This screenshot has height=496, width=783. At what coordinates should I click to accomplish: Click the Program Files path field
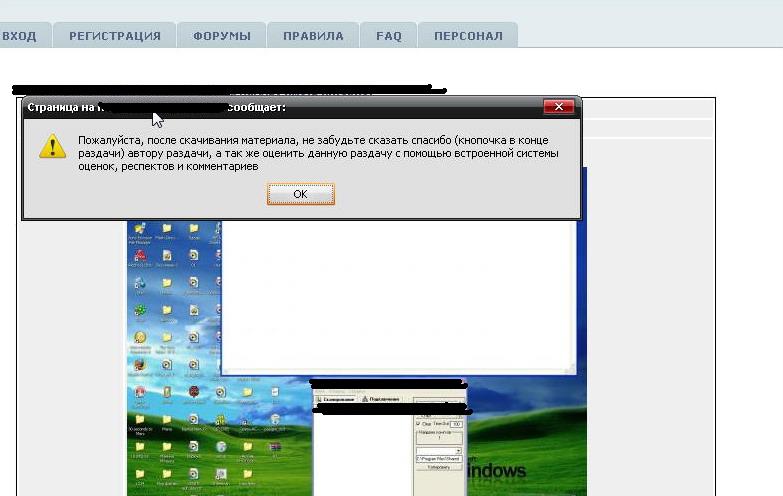click(x=439, y=459)
